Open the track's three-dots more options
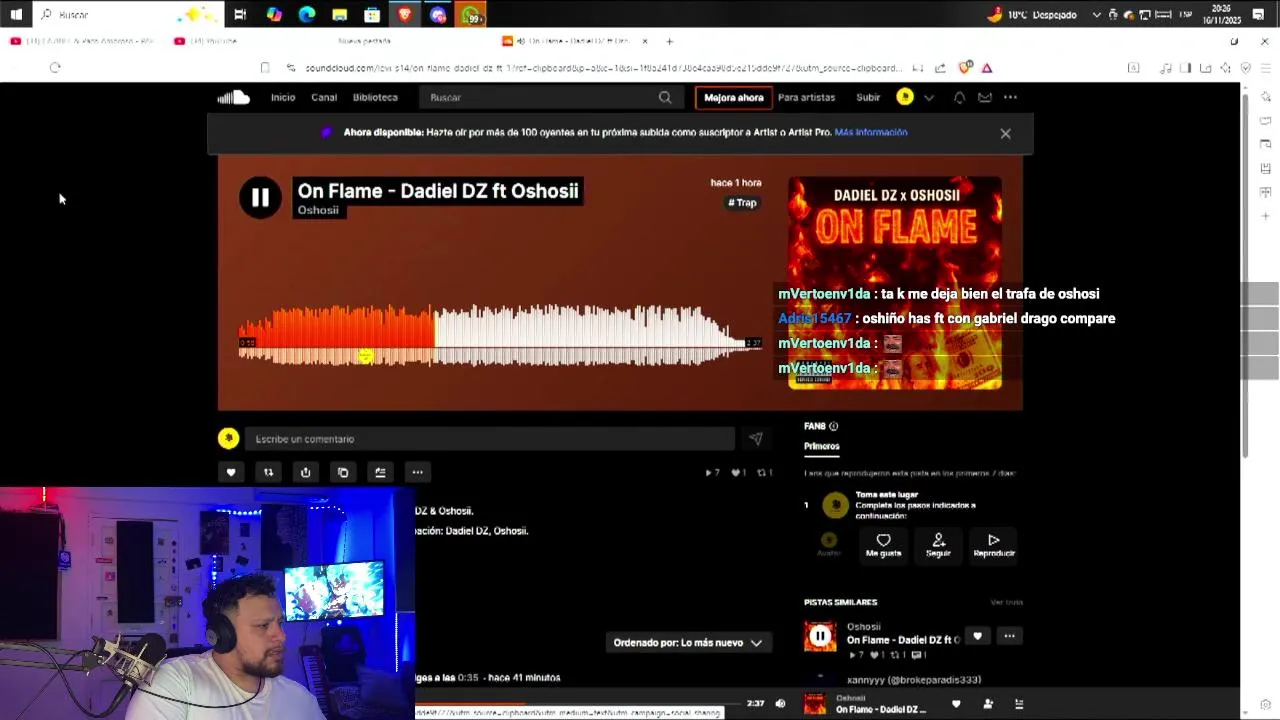Viewport: 1280px width, 720px height. (417, 472)
